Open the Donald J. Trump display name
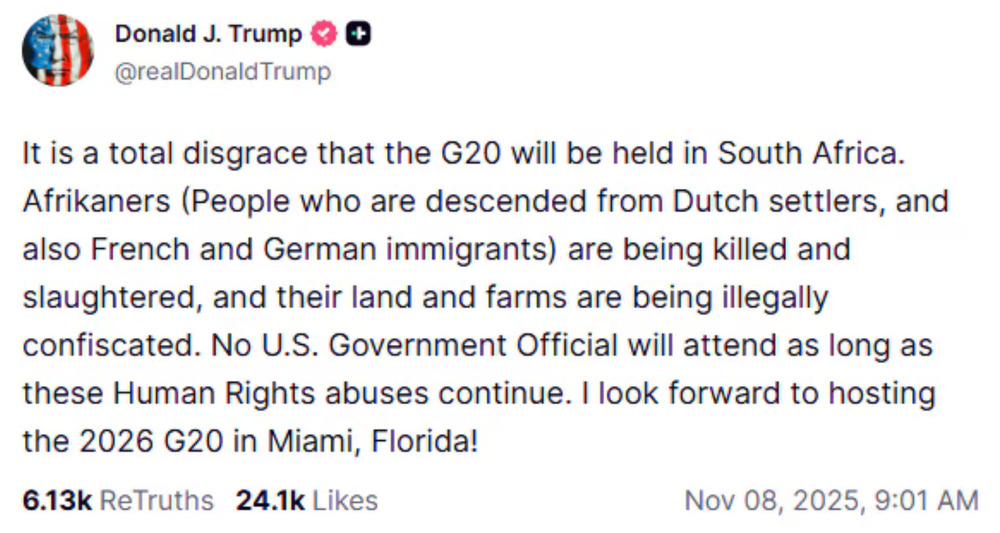1000x533 pixels. (208, 34)
